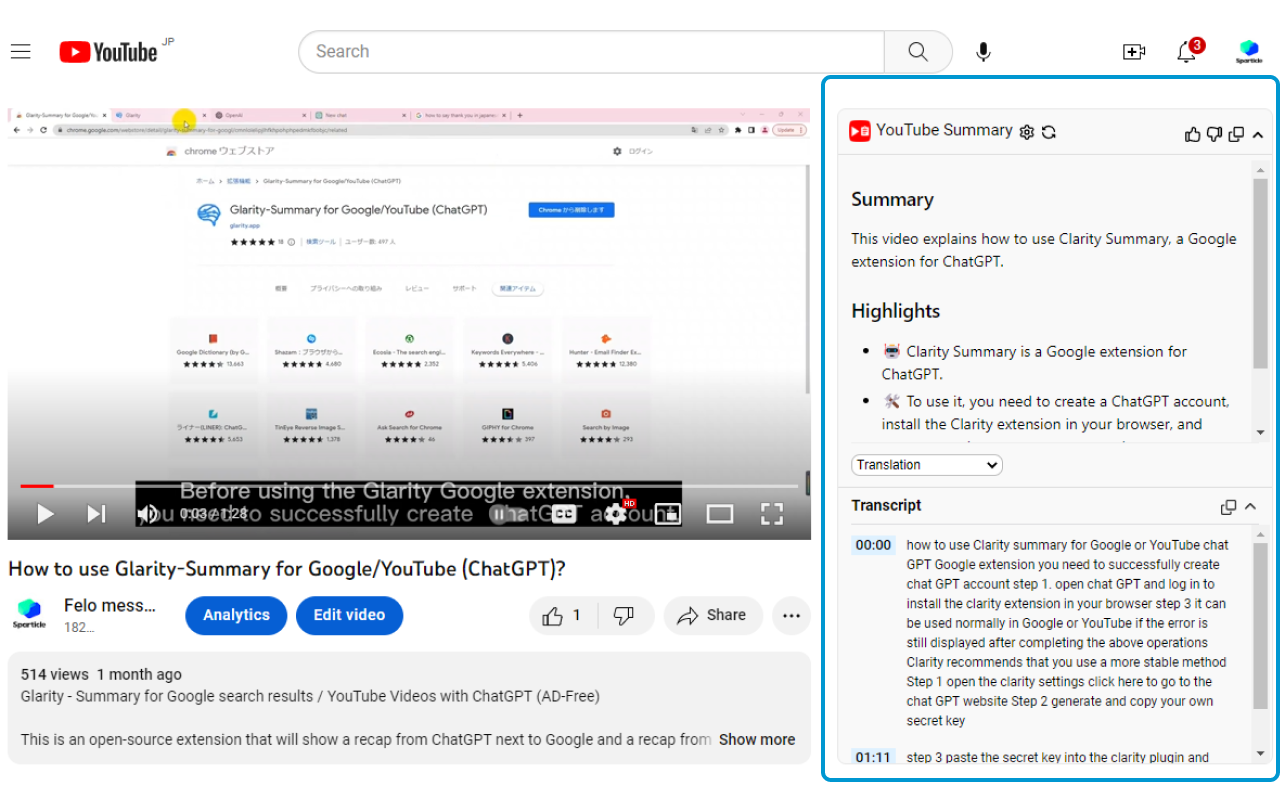Open the YouTube hamburger guide menu

21,52
